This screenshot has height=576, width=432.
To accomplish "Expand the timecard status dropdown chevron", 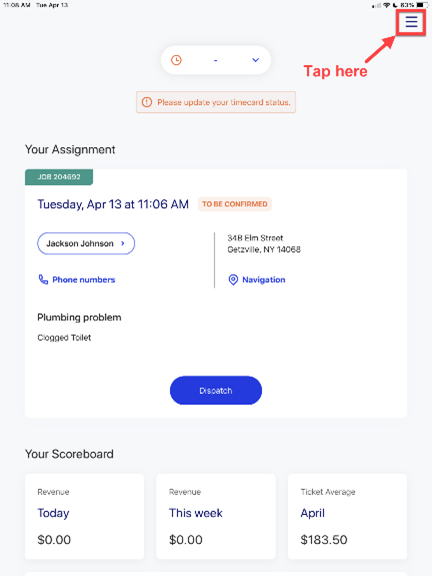I will pos(256,60).
